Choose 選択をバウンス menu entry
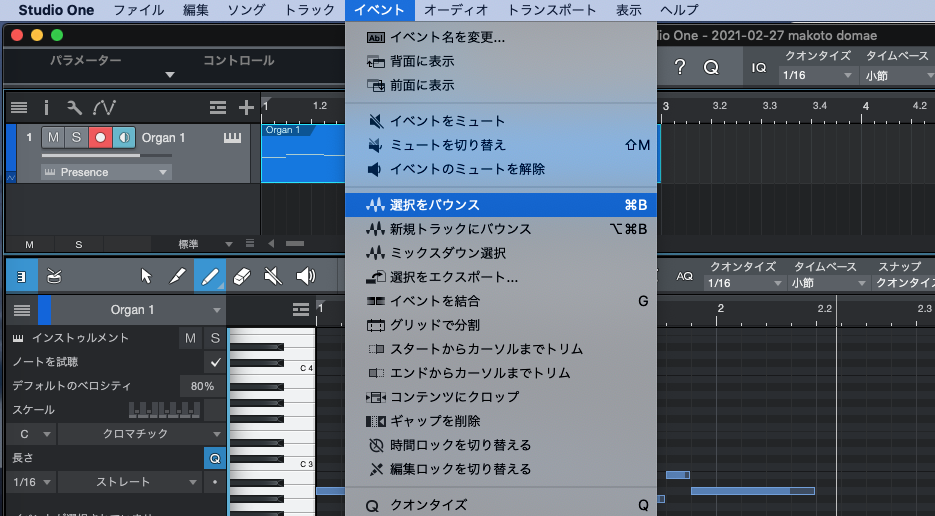Image resolution: width=935 pixels, height=516 pixels. point(501,205)
